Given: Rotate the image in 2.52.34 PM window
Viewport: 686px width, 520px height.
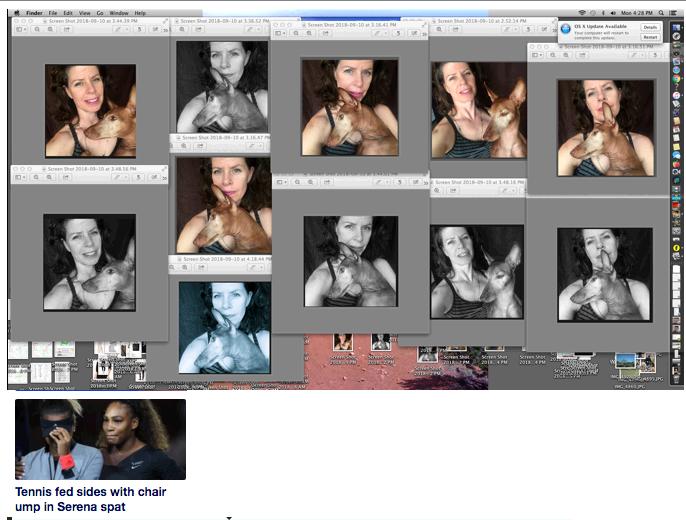Looking at the screenshot, I should click(528, 29).
